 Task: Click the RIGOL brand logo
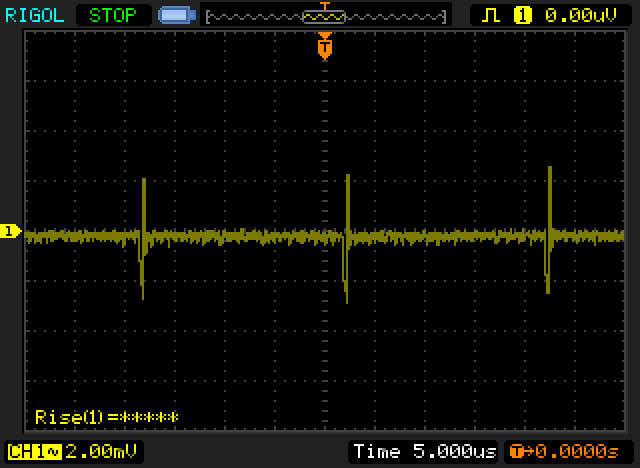click(x=35, y=16)
